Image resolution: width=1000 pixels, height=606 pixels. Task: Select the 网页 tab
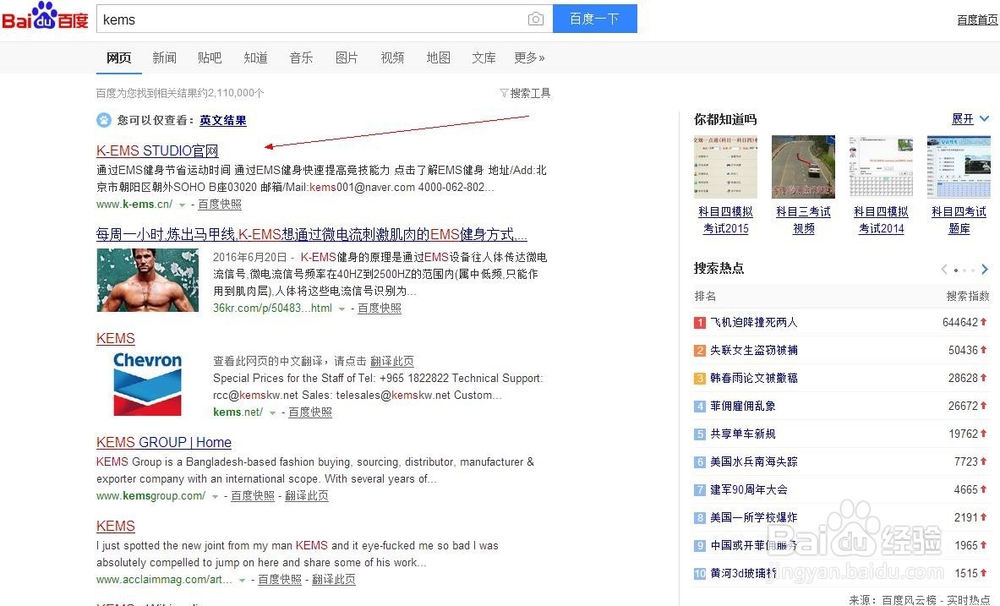119,57
